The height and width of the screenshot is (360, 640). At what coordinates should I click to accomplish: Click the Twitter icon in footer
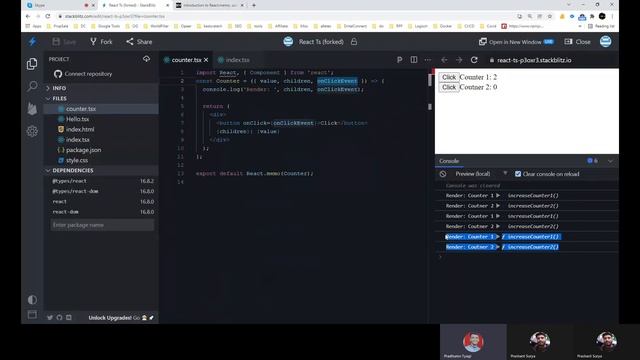(50, 318)
